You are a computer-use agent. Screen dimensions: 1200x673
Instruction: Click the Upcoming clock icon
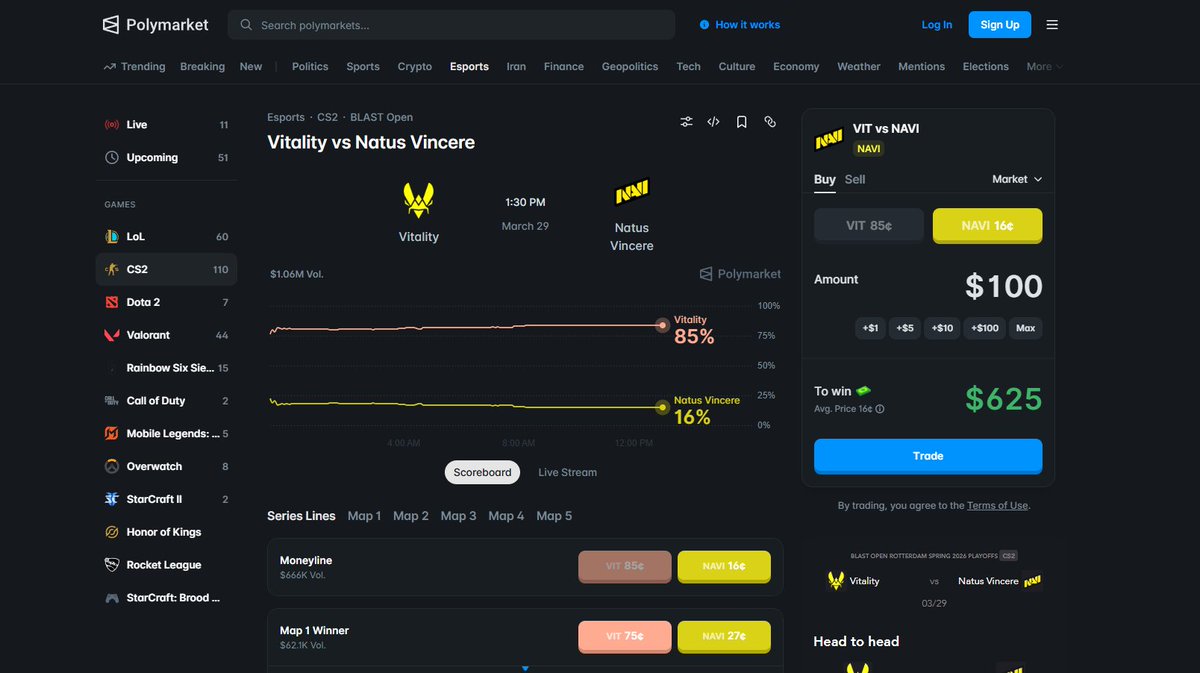[x=112, y=158]
